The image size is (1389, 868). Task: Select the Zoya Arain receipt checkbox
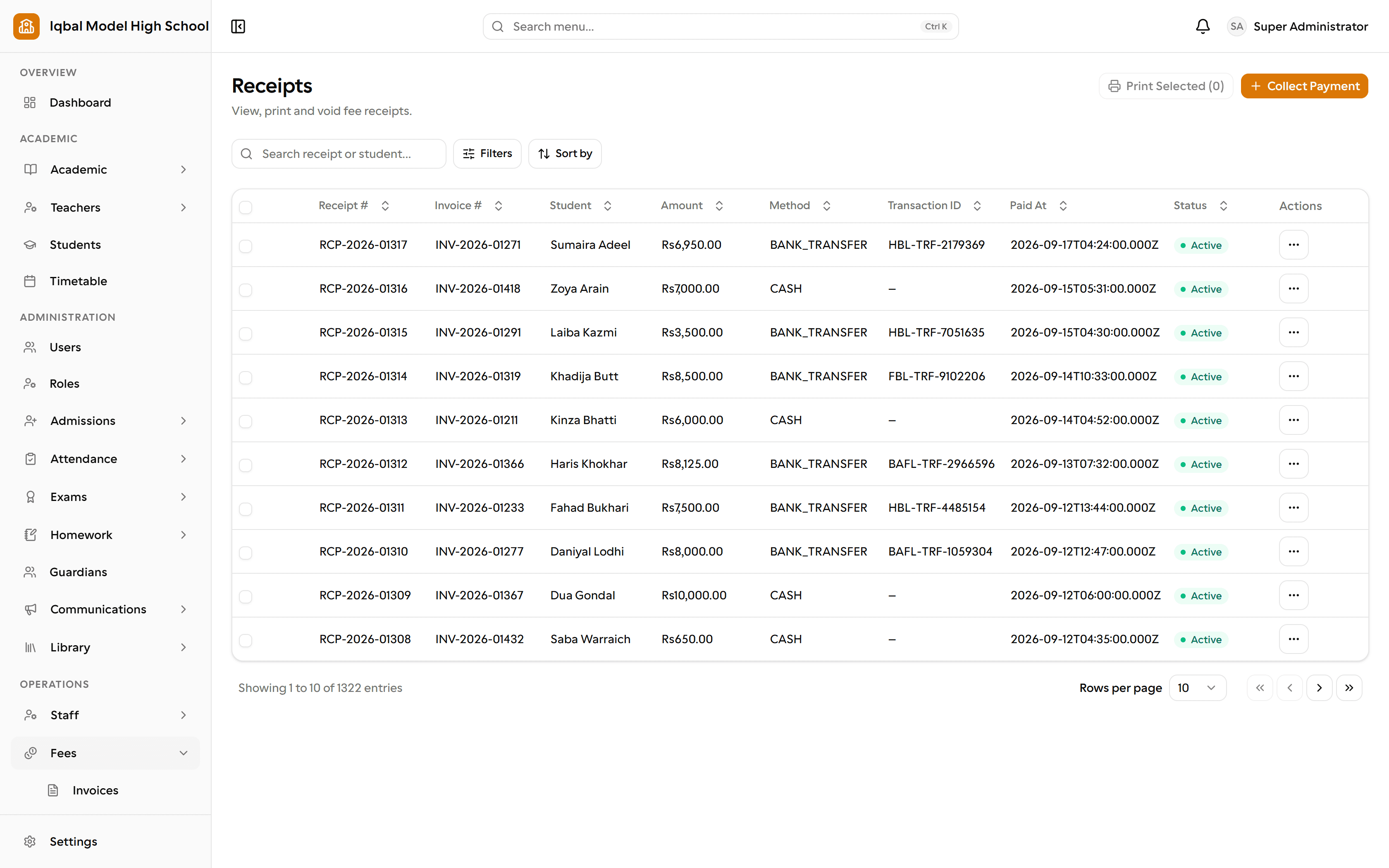[x=246, y=290]
